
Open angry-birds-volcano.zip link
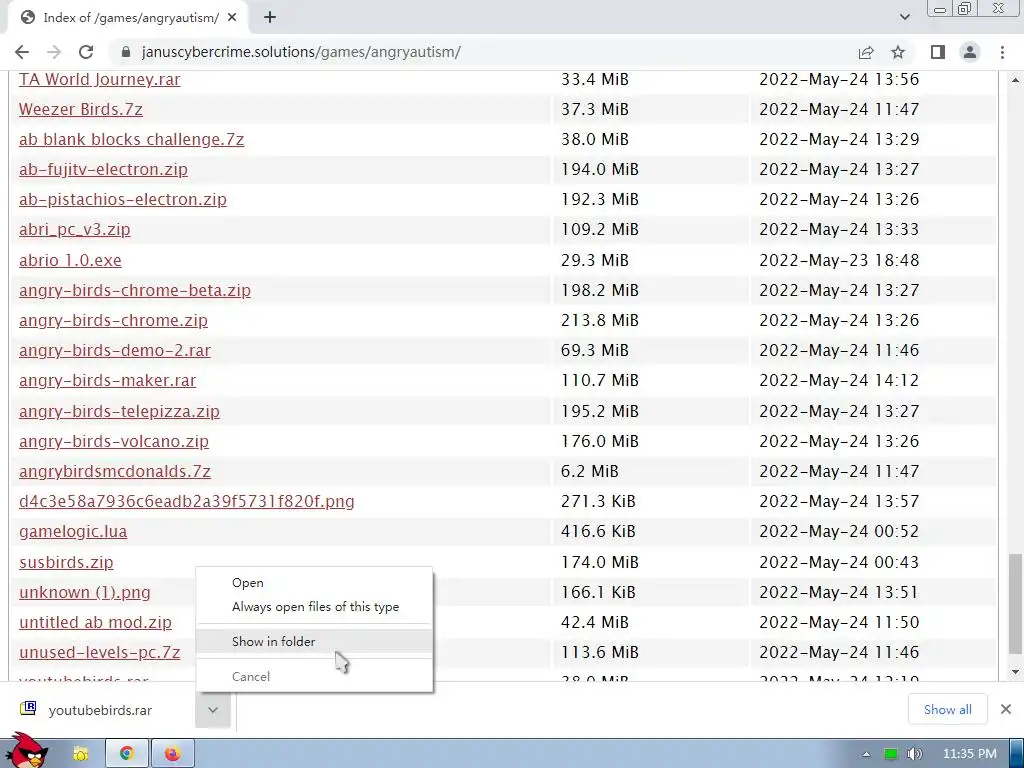point(114,441)
